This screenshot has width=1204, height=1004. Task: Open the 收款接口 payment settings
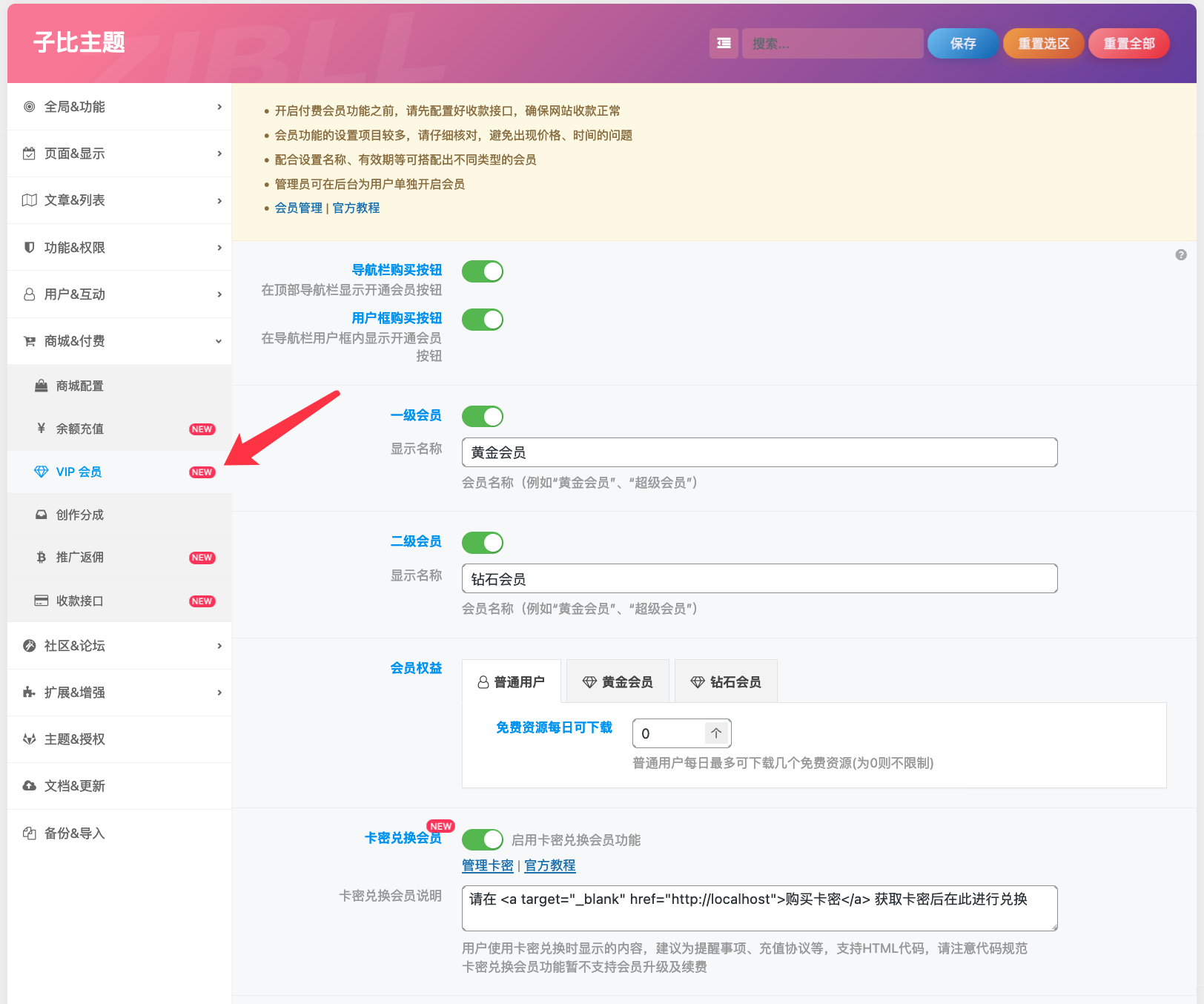(x=83, y=601)
